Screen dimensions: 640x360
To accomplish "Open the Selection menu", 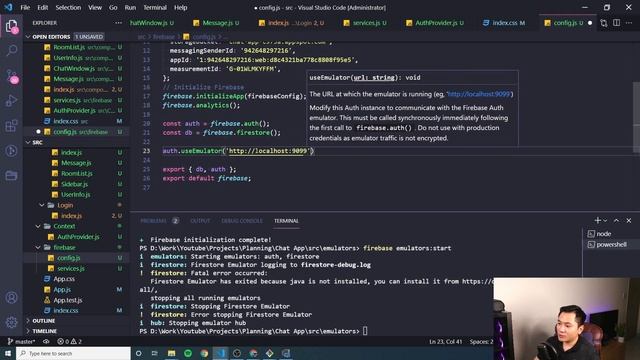I will [x=68, y=7].
